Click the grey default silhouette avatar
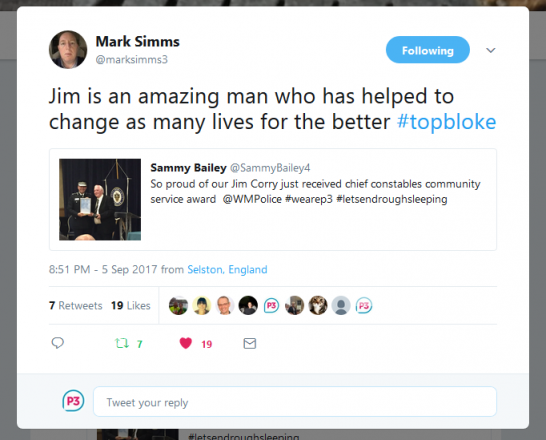Viewport: 546px width, 440px height. [x=341, y=305]
